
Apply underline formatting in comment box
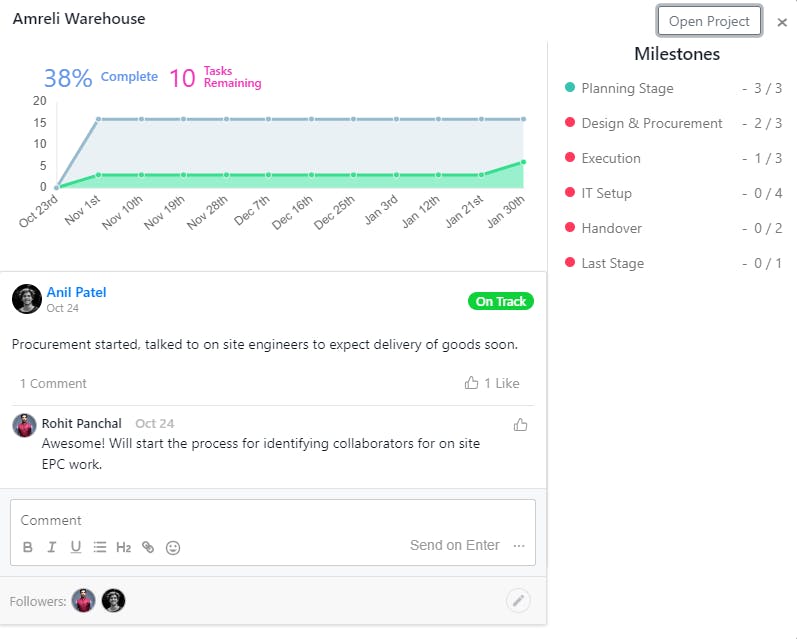[76, 547]
